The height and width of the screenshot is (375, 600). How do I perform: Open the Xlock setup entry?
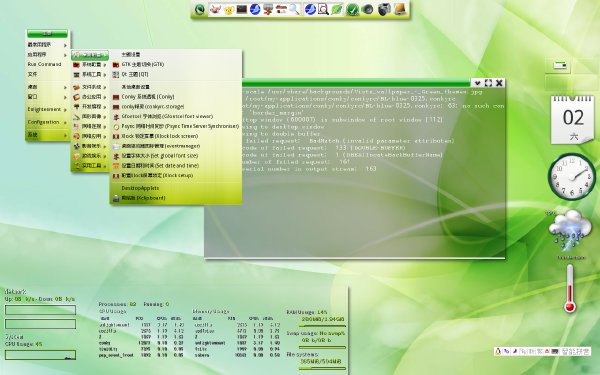[176, 176]
